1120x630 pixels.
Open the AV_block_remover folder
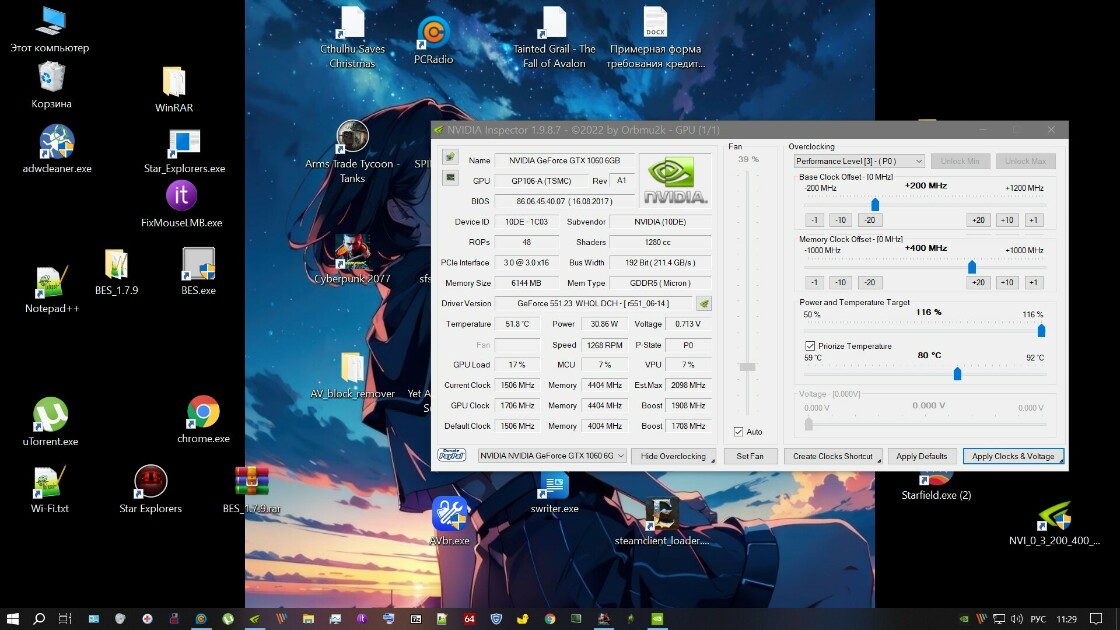click(352, 375)
